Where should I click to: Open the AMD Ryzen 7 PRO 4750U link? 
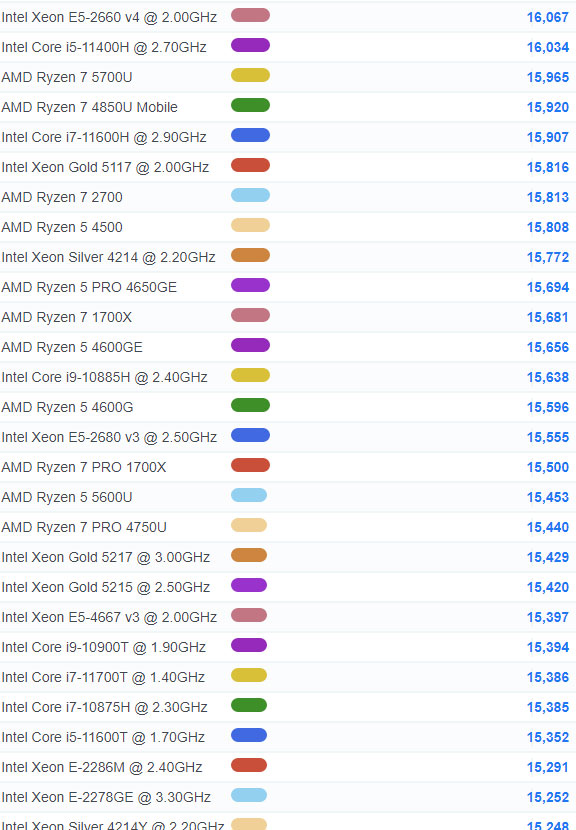tap(84, 527)
